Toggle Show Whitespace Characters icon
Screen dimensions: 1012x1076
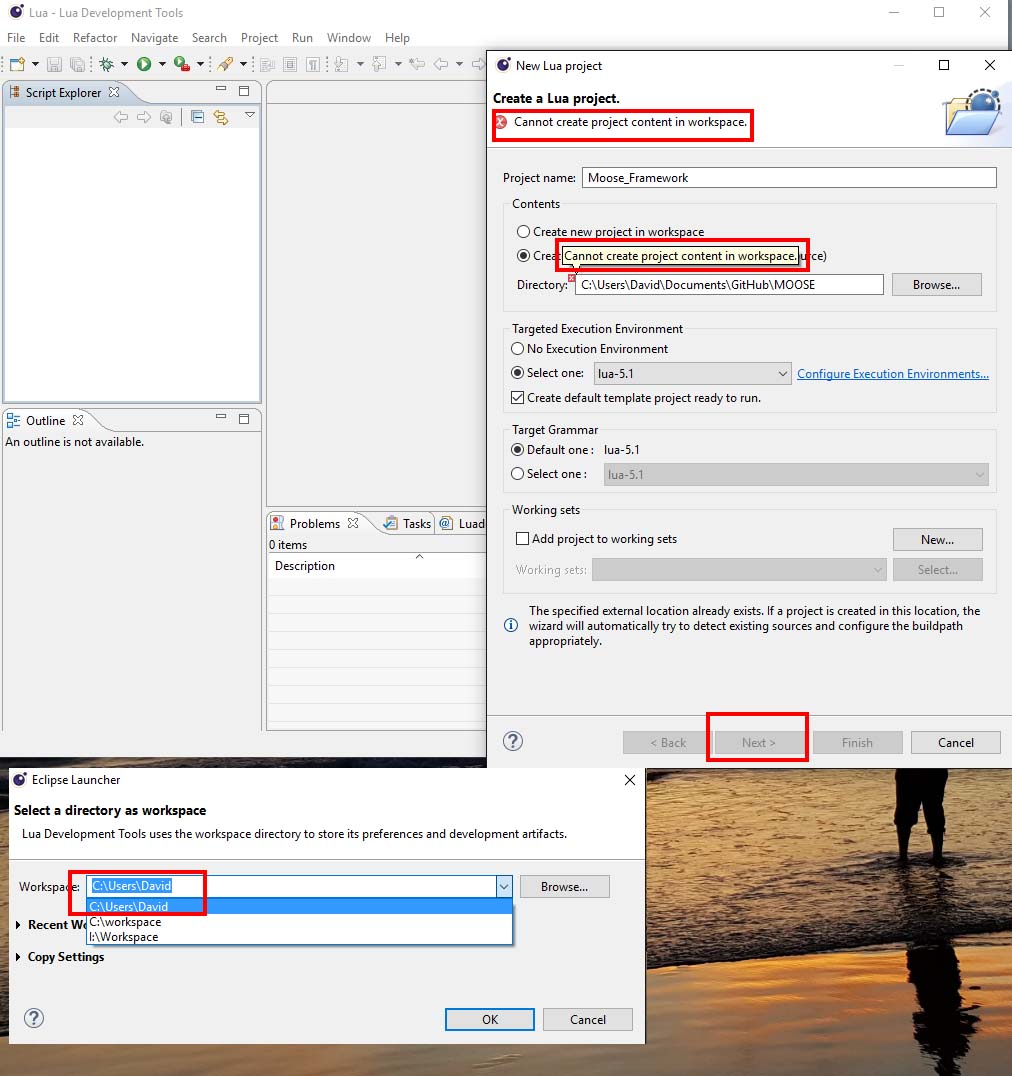coord(313,65)
